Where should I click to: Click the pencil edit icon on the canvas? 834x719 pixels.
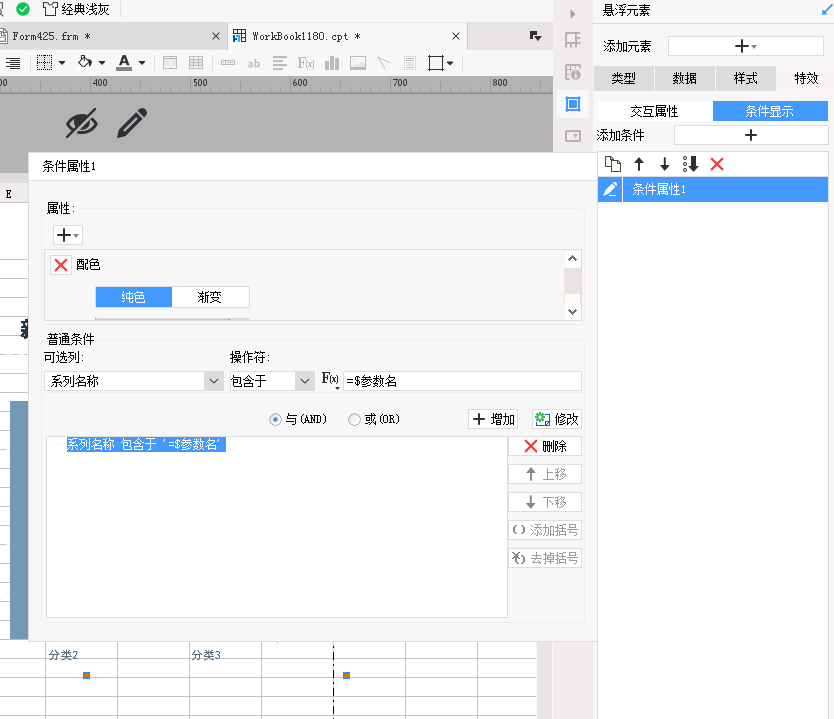132,123
